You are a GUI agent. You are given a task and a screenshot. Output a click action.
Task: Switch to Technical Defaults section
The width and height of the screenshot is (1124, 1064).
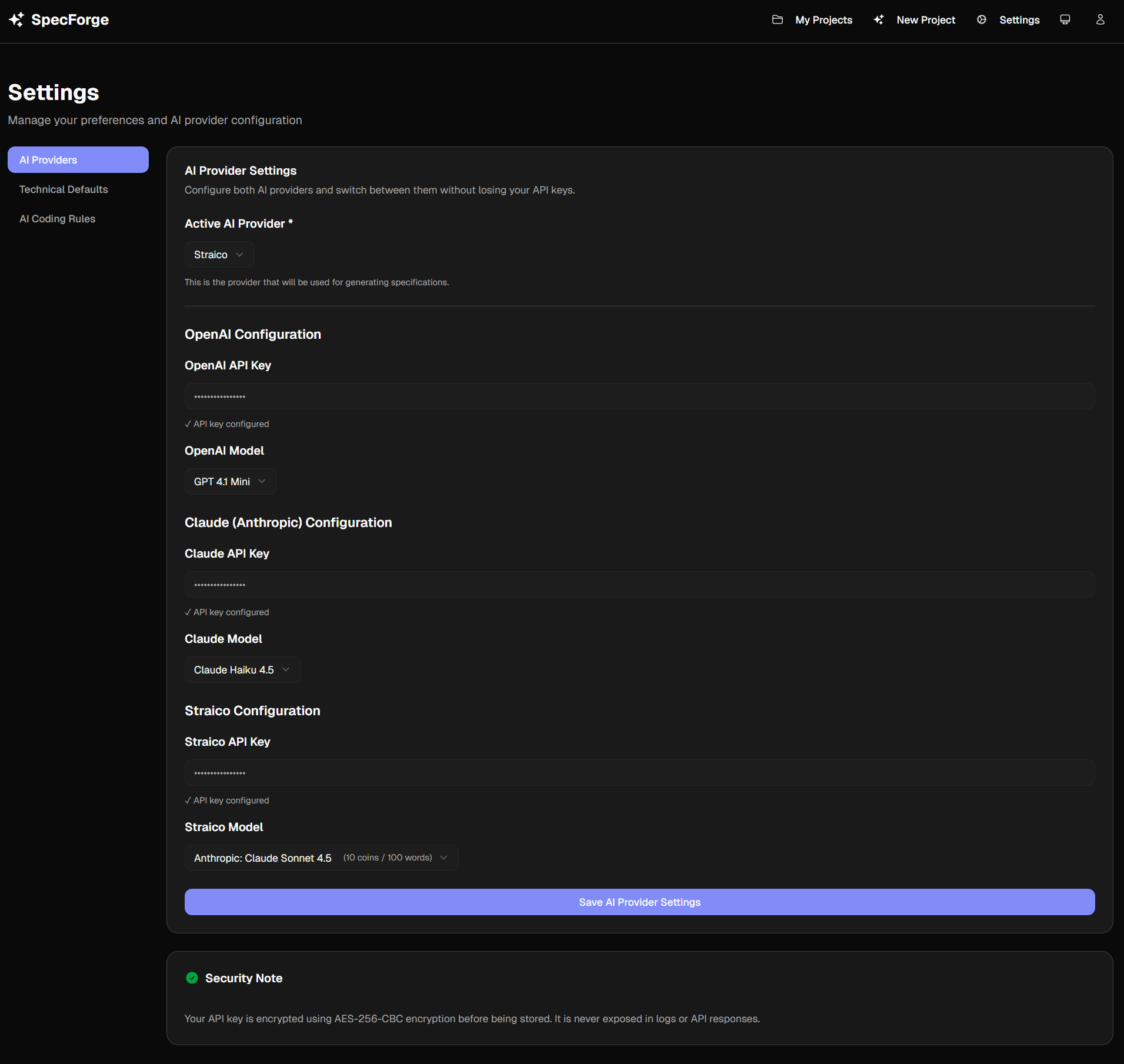pyautogui.click(x=63, y=189)
